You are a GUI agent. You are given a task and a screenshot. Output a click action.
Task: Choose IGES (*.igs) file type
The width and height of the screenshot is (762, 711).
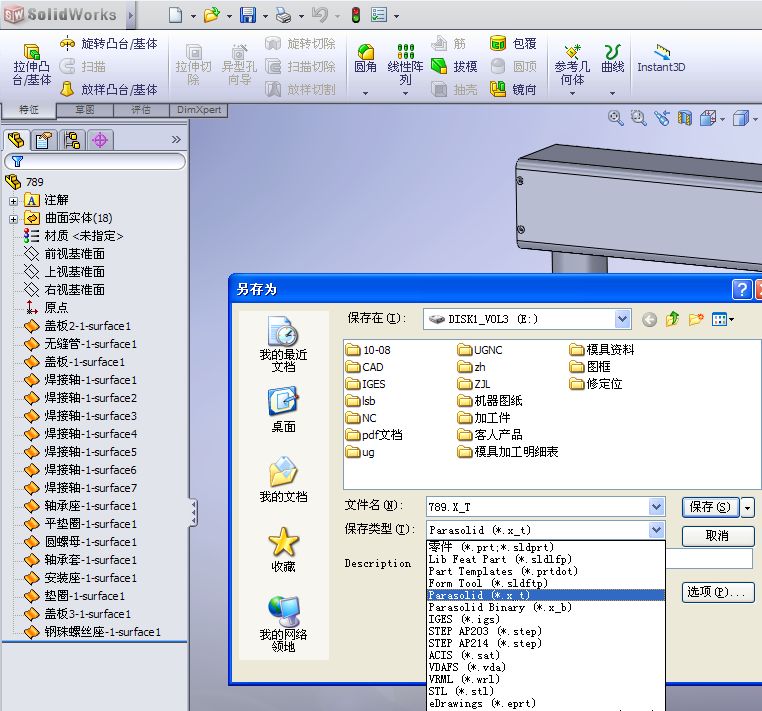pyautogui.click(x=545, y=619)
